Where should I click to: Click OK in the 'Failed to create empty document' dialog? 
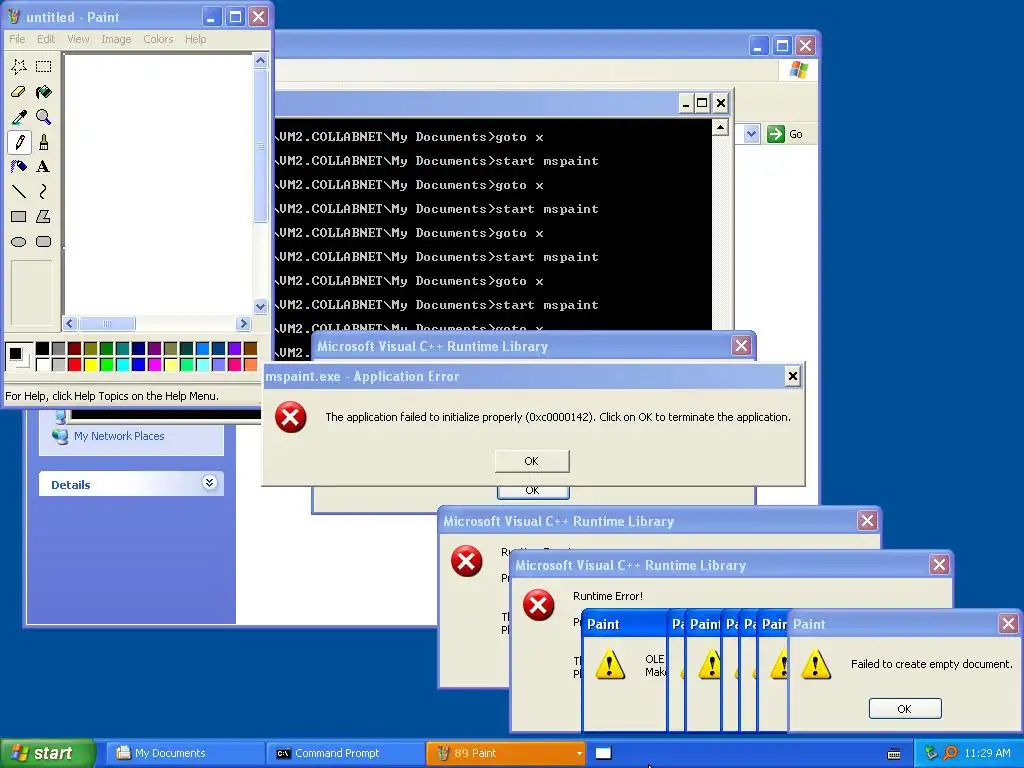click(904, 709)
